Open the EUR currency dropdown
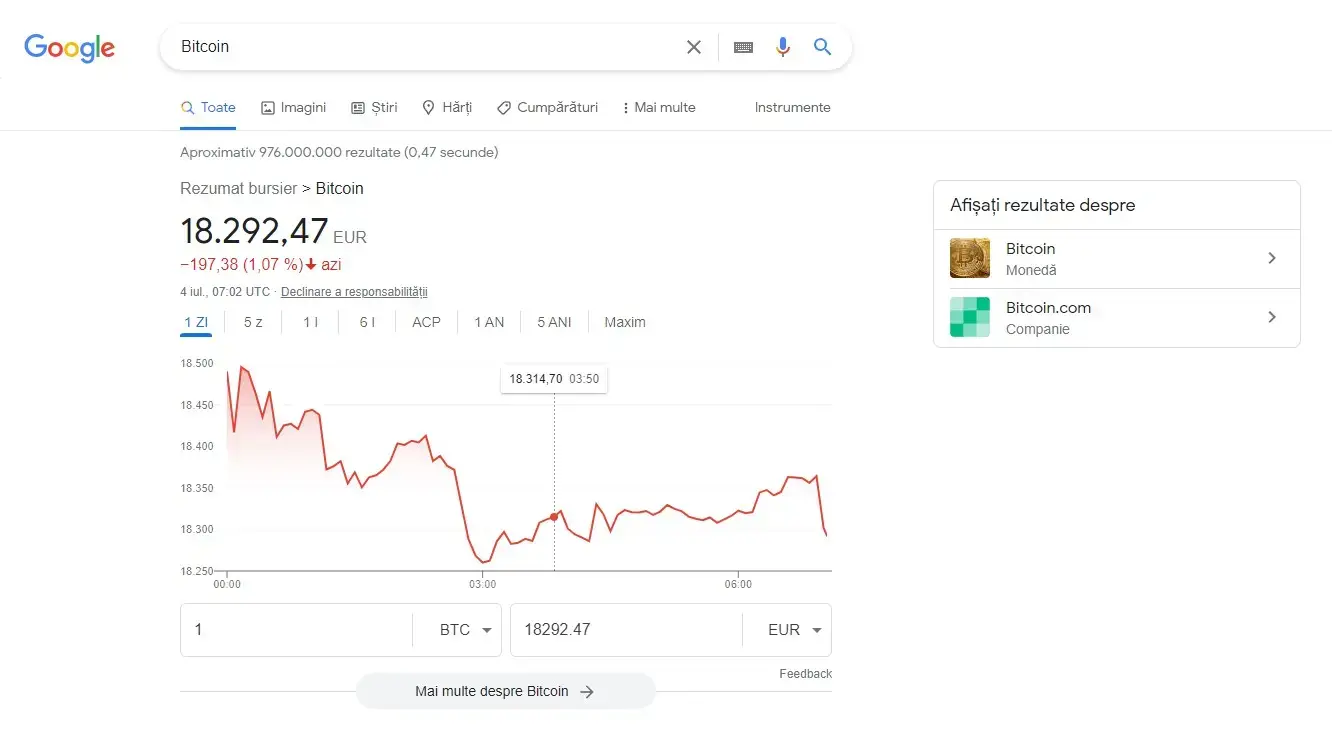The width and height of the screenshot is (1332, 755). 795,630
